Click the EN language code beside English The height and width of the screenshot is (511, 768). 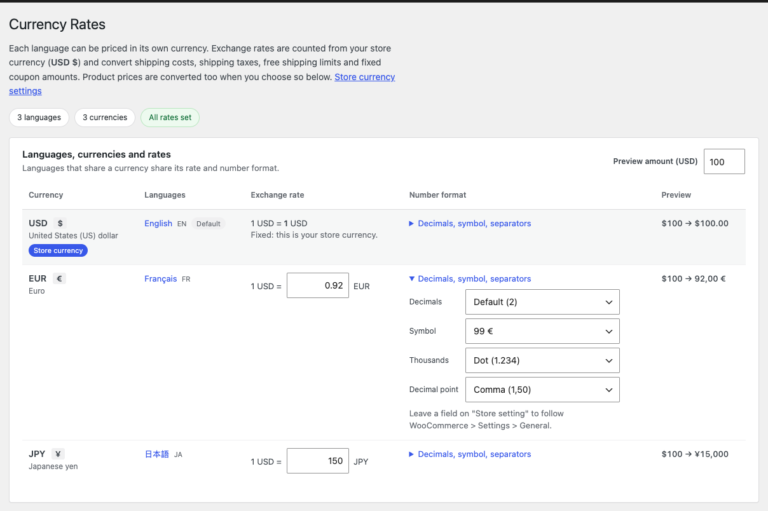coord(182,224)
